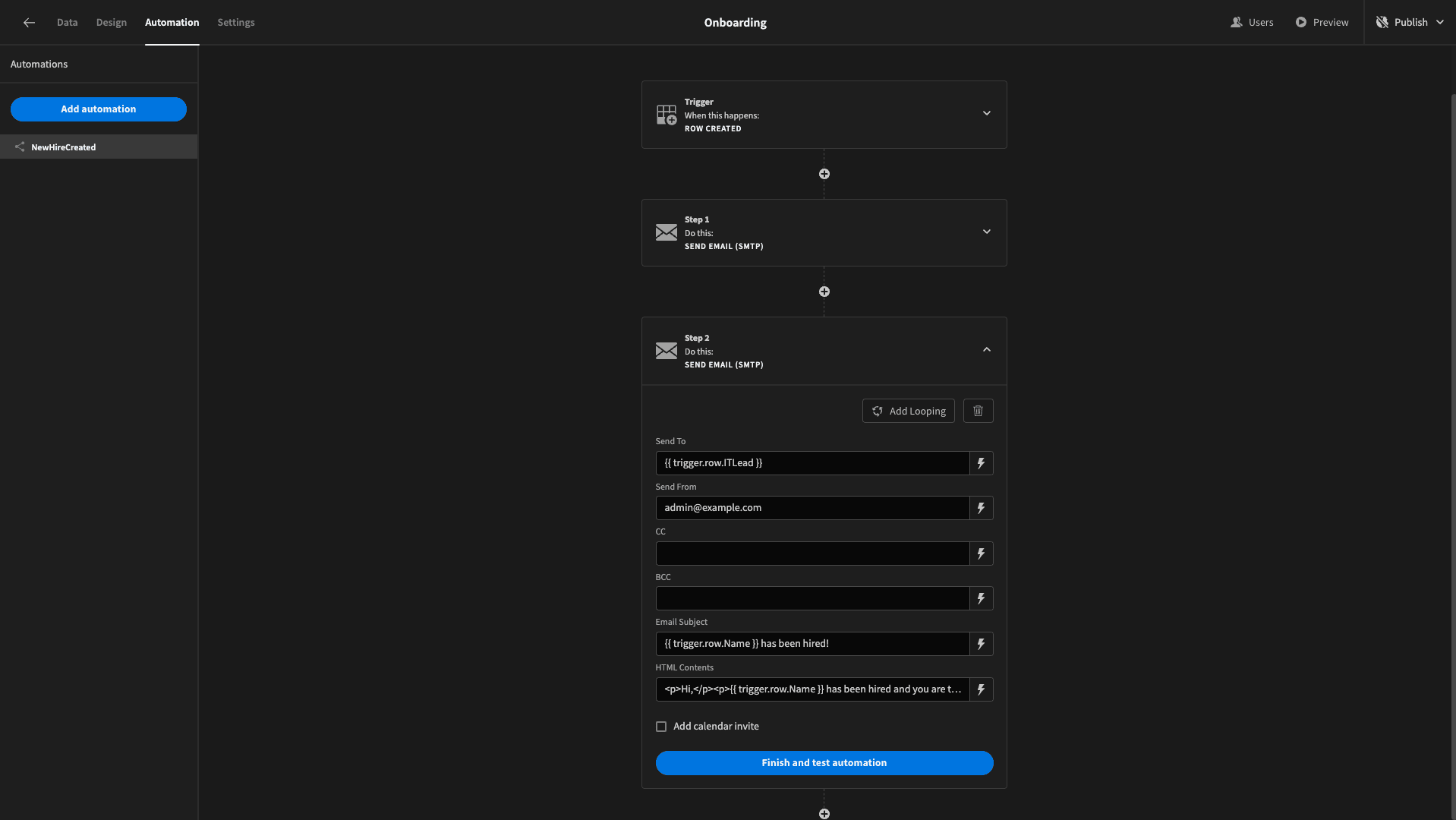1456x820 pixels.
Task: Enable the Add calendar invite checkbox
Action: tap(661, 727)
